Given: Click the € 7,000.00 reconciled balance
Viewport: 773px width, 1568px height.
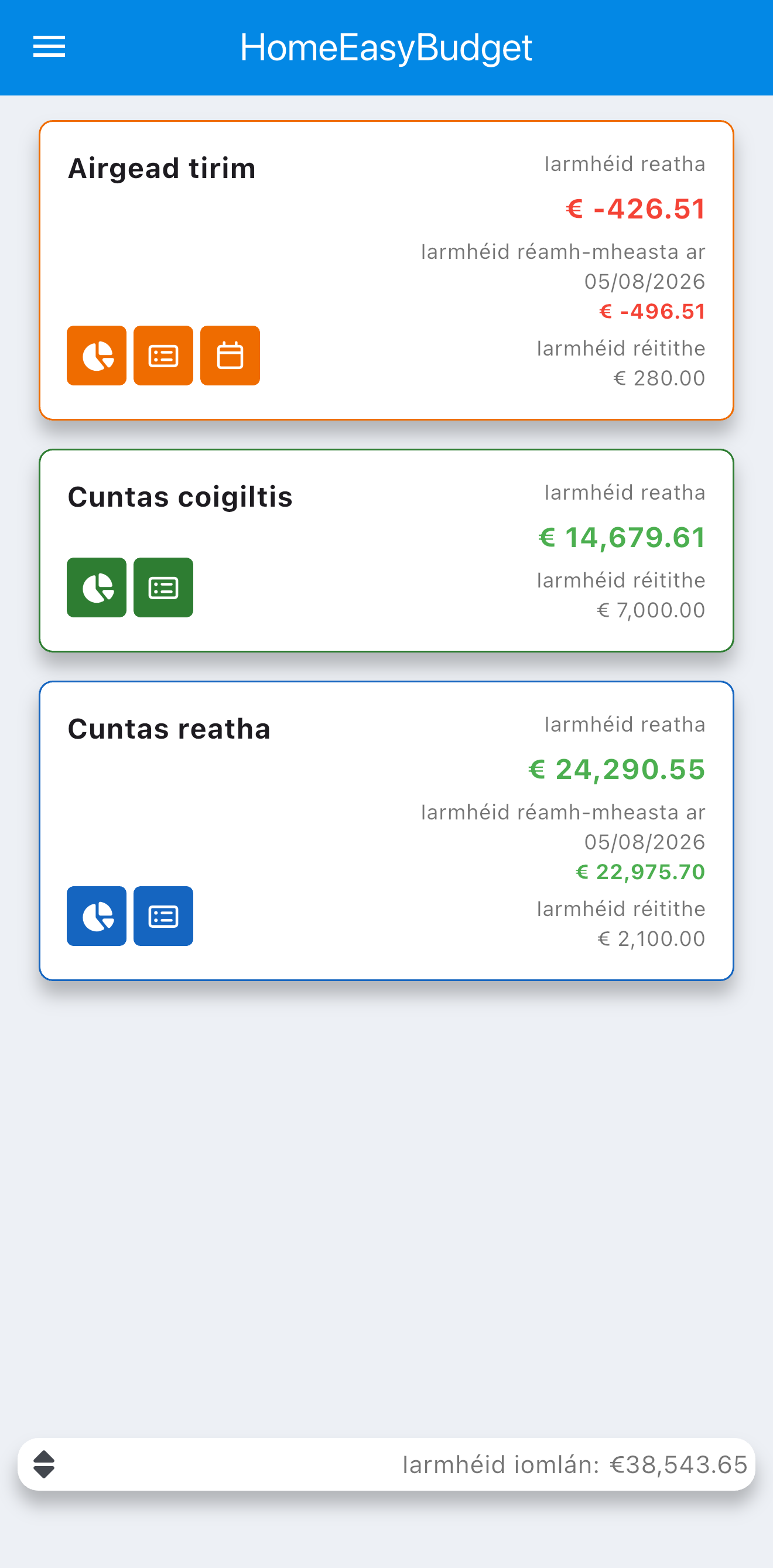Looking at the screenshot, I should pyautogui.click(x=651, y=610).
